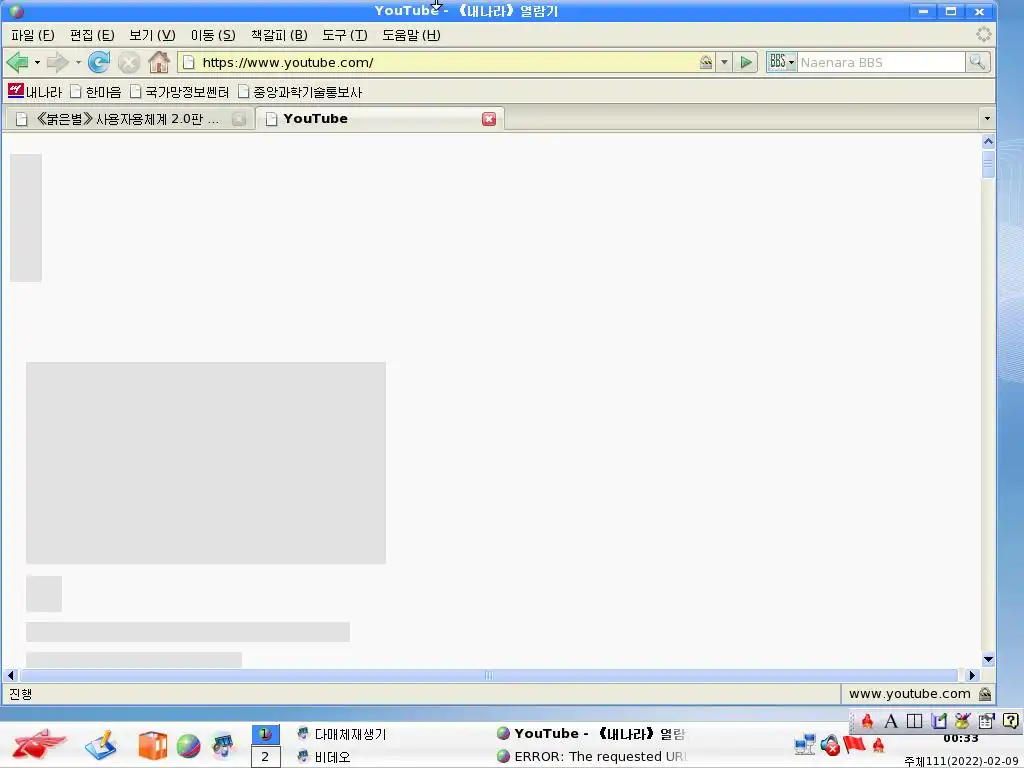Close the YouTube tab

click(488, 119)
